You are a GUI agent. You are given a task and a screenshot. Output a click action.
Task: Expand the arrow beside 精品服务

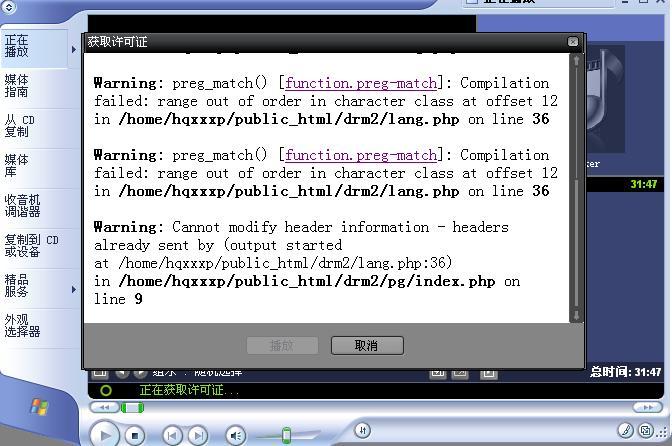click(74, 290)
